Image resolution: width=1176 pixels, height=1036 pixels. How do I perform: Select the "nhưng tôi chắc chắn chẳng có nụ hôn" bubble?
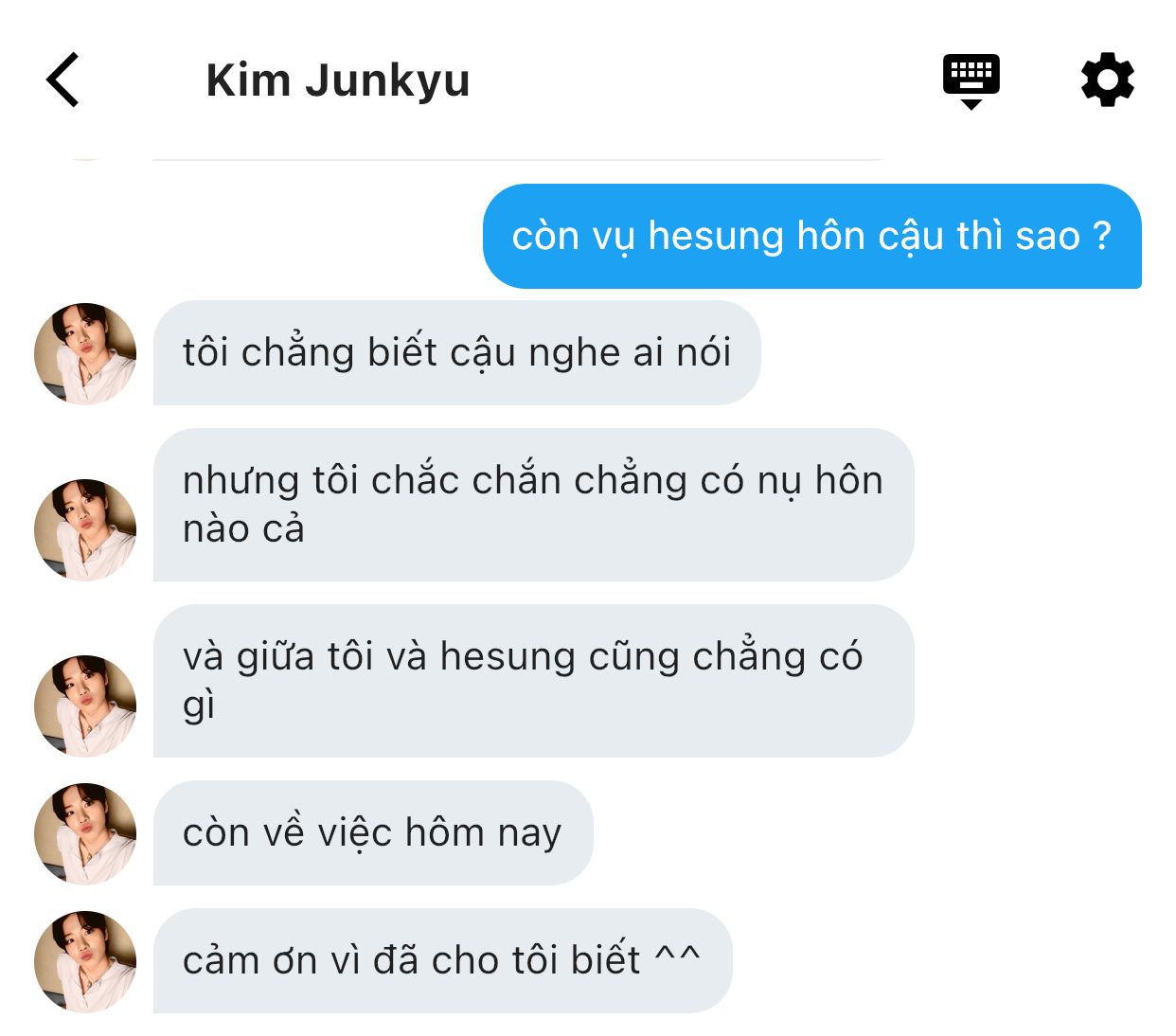533,505
